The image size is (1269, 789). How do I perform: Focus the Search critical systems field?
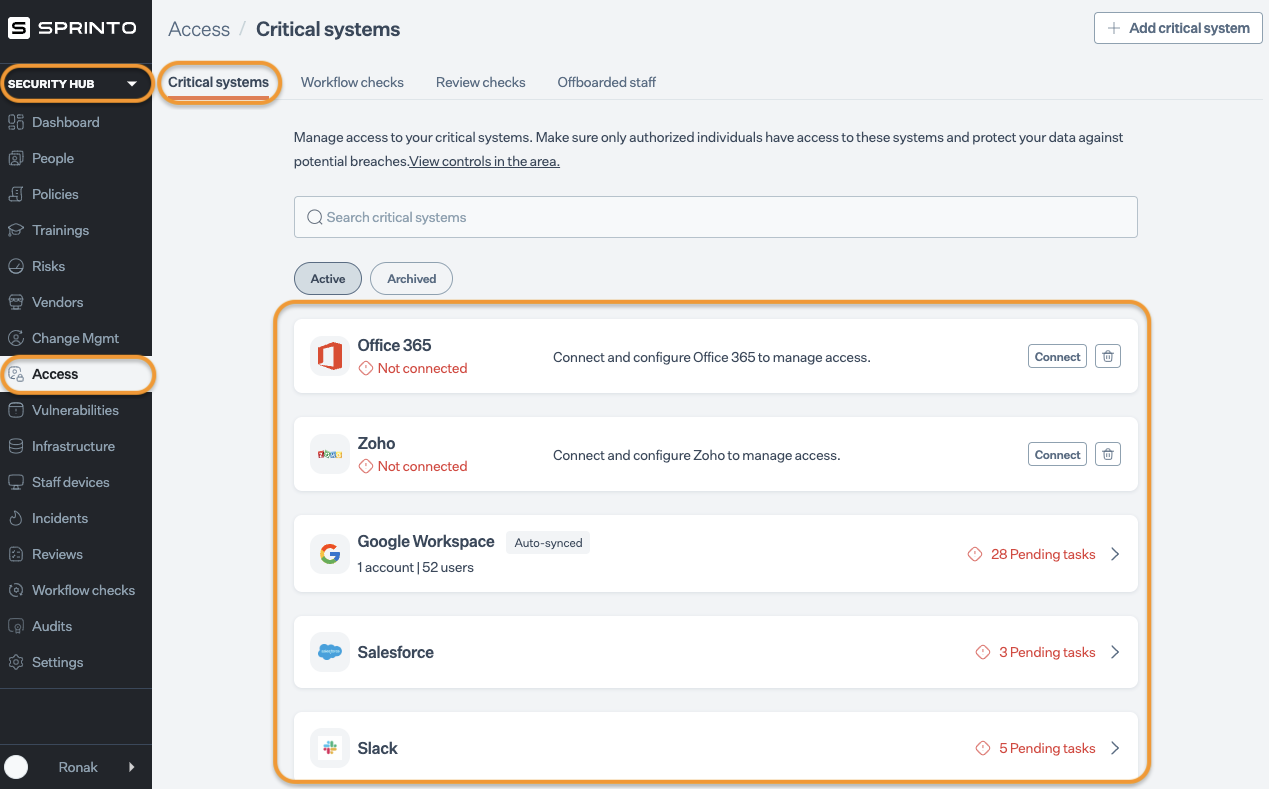click(716, 217)
